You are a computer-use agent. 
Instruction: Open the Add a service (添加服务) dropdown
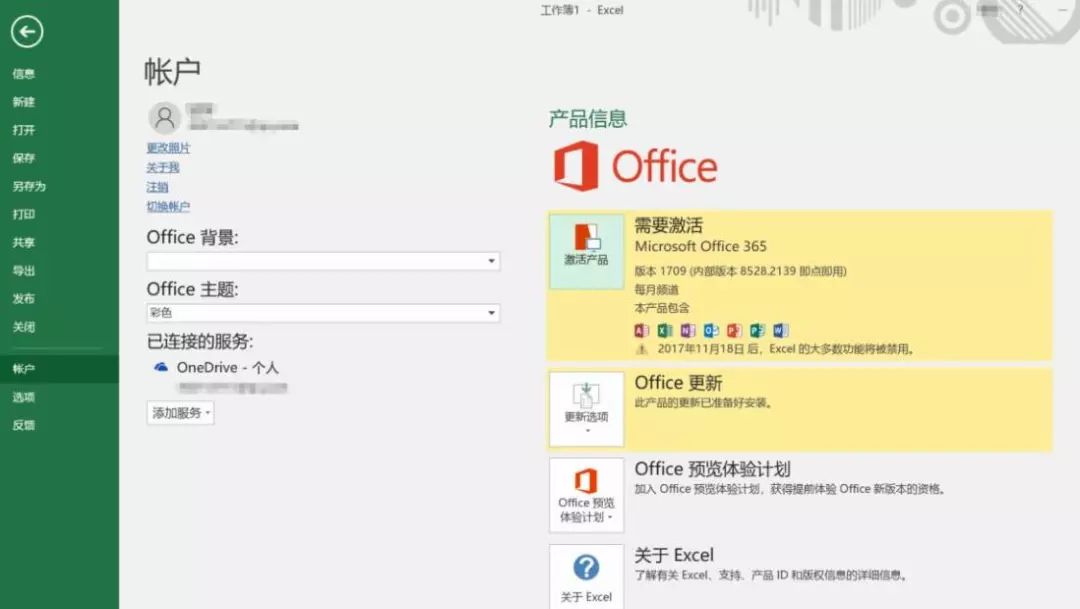(x=180, y=413)
